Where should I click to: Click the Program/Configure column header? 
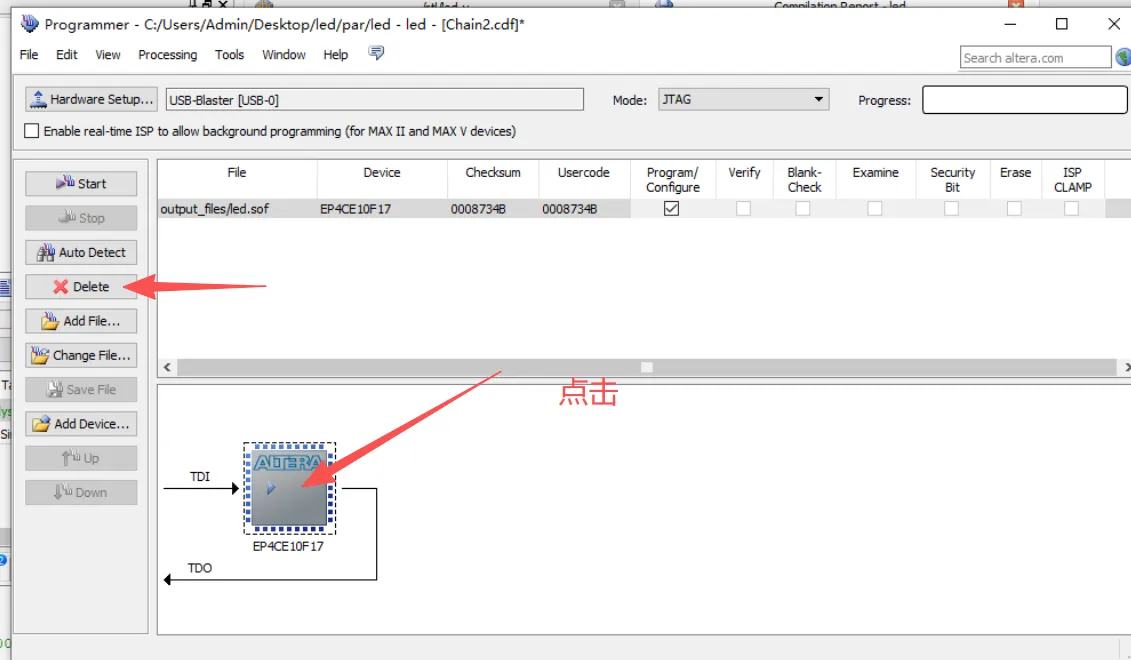672,180
